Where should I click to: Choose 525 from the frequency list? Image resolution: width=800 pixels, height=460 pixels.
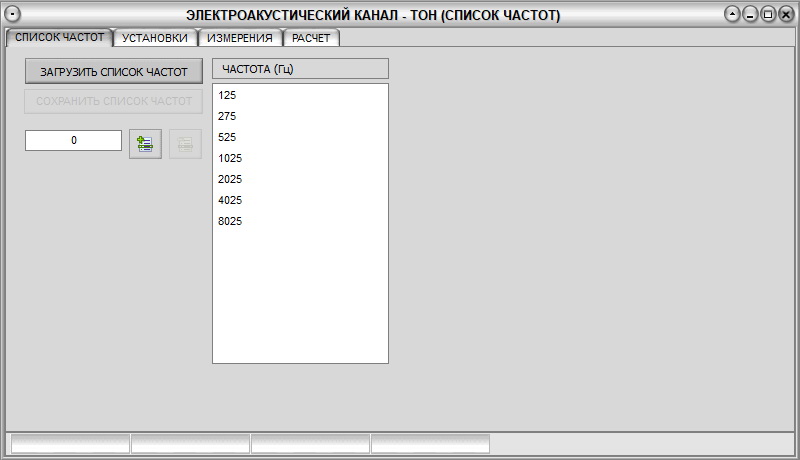227,137
